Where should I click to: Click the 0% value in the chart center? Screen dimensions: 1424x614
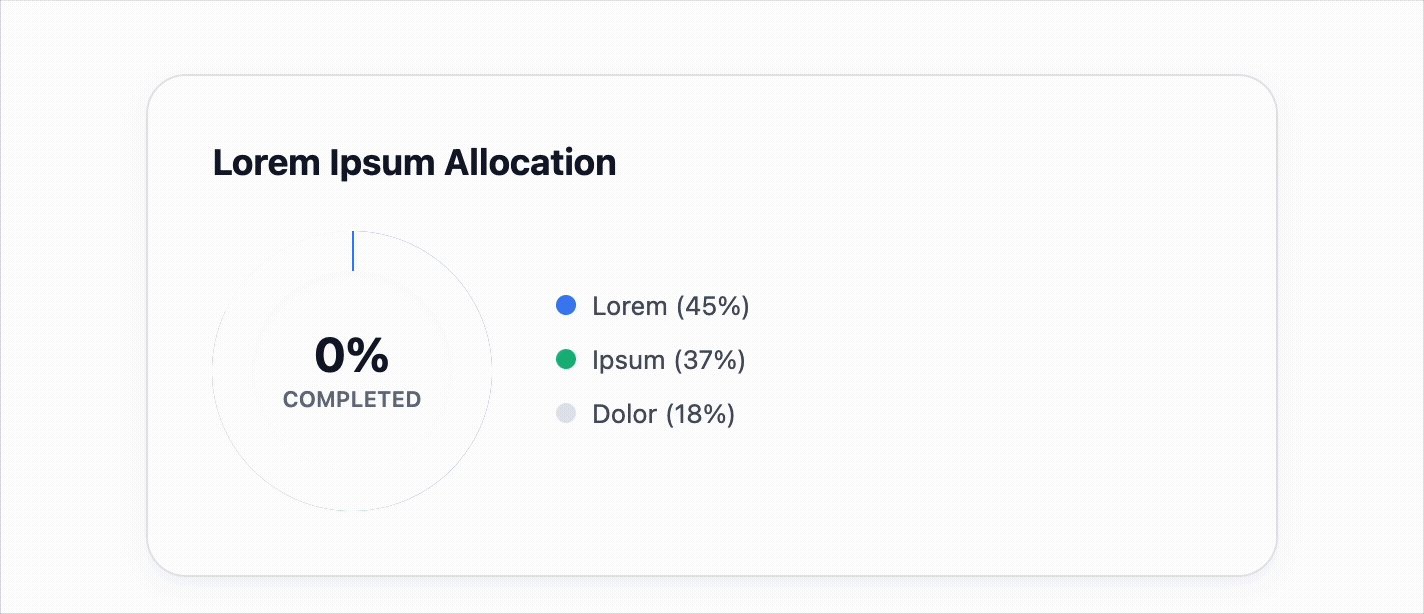pyautogui.click(x=352, y=355)
